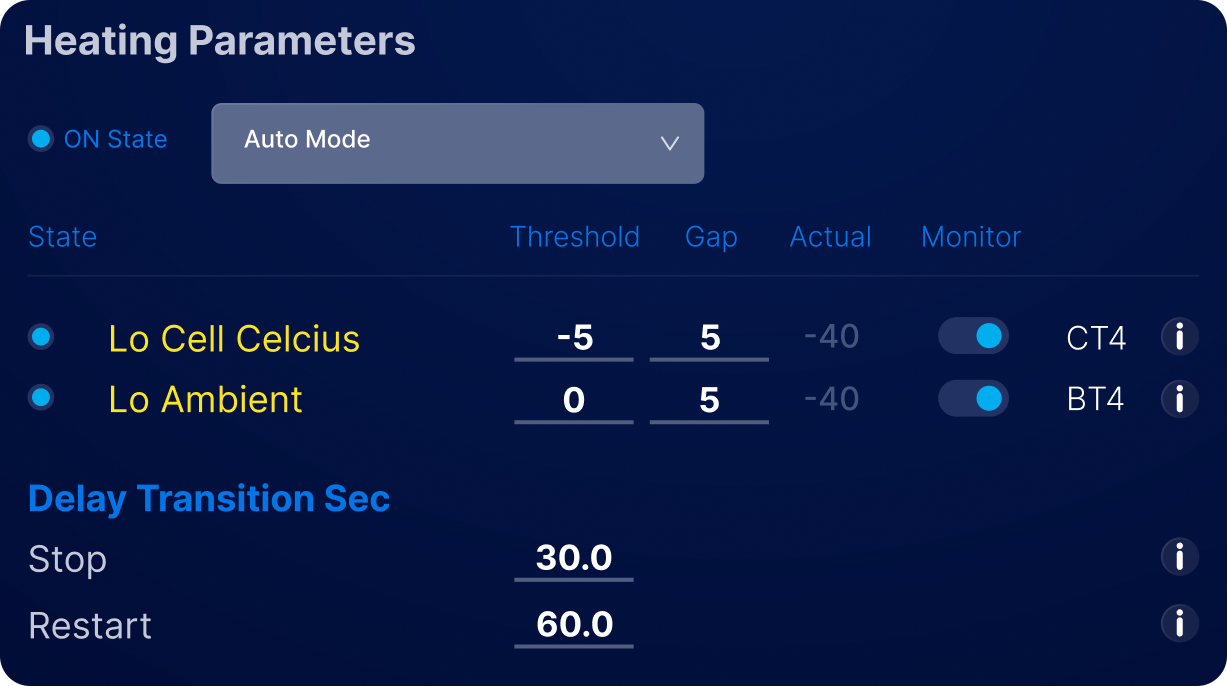Toggle Monitor switch for Lo Cell Celcius
The image size is (1227, 686).
pyautogui.click(x=973, y=337)
